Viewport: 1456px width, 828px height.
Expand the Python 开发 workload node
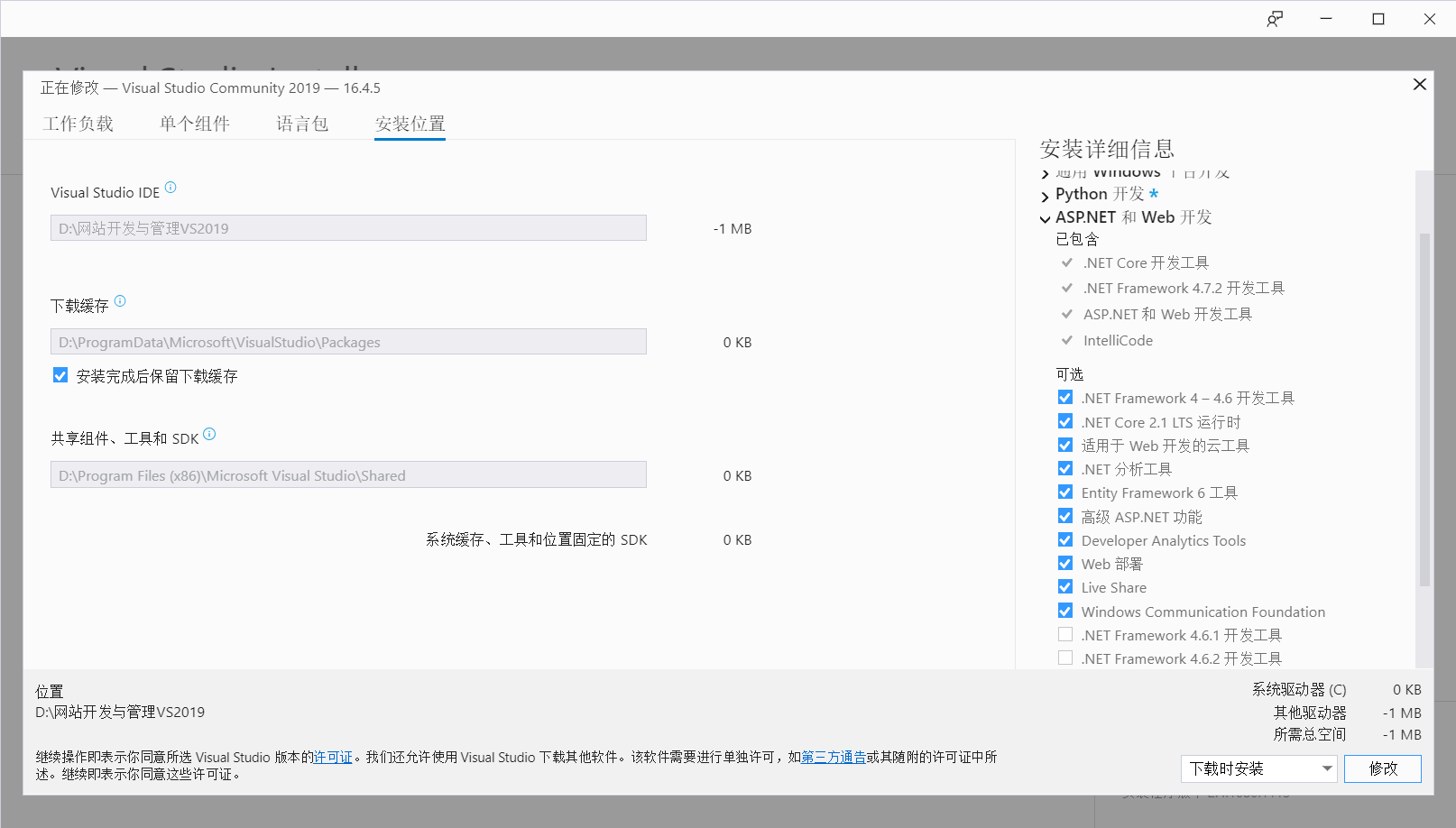pyautogui.click(x=1046, y=196)
